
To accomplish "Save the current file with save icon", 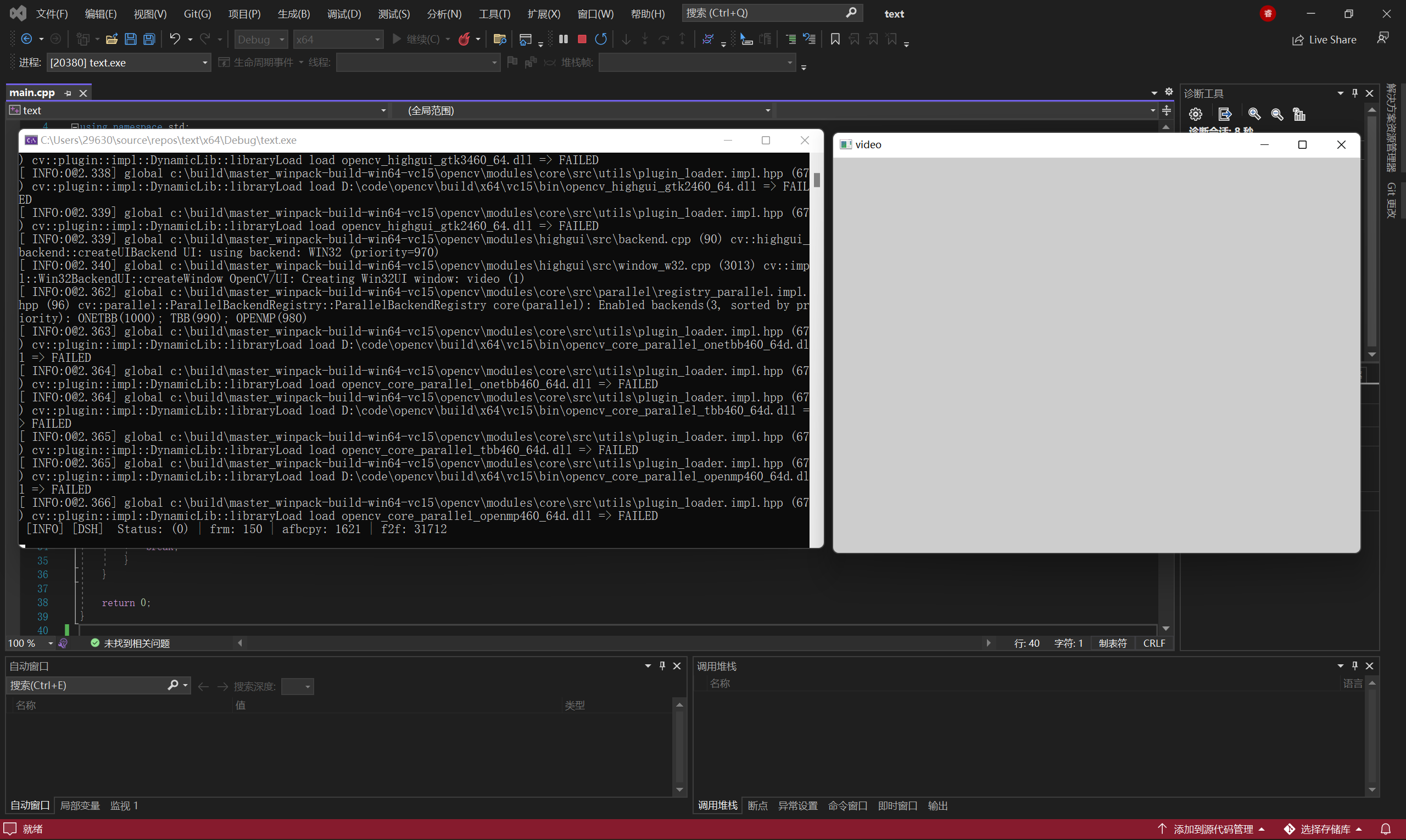I will [x=130, y=39].
